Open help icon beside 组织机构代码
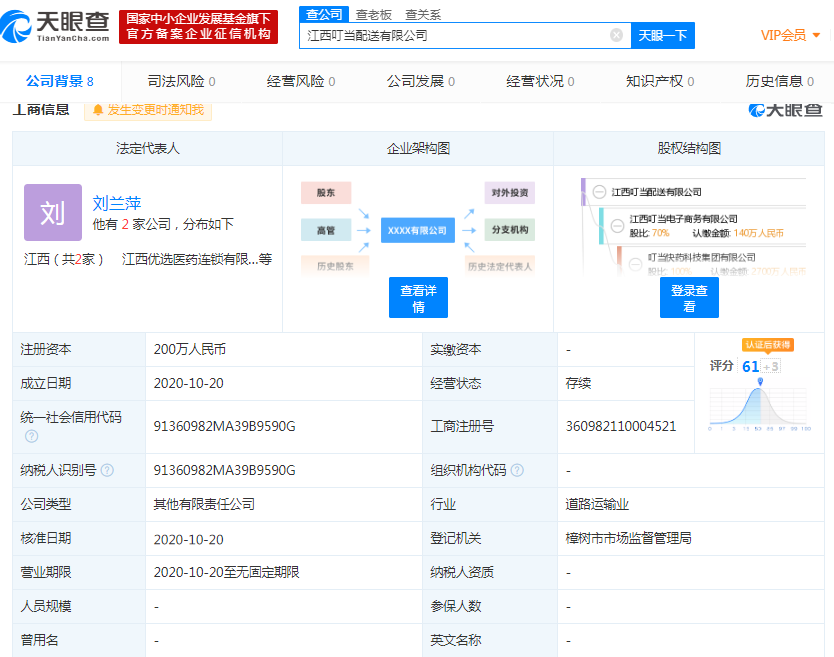Viewport: 834px width, 657px height. (x=517, y=470)
